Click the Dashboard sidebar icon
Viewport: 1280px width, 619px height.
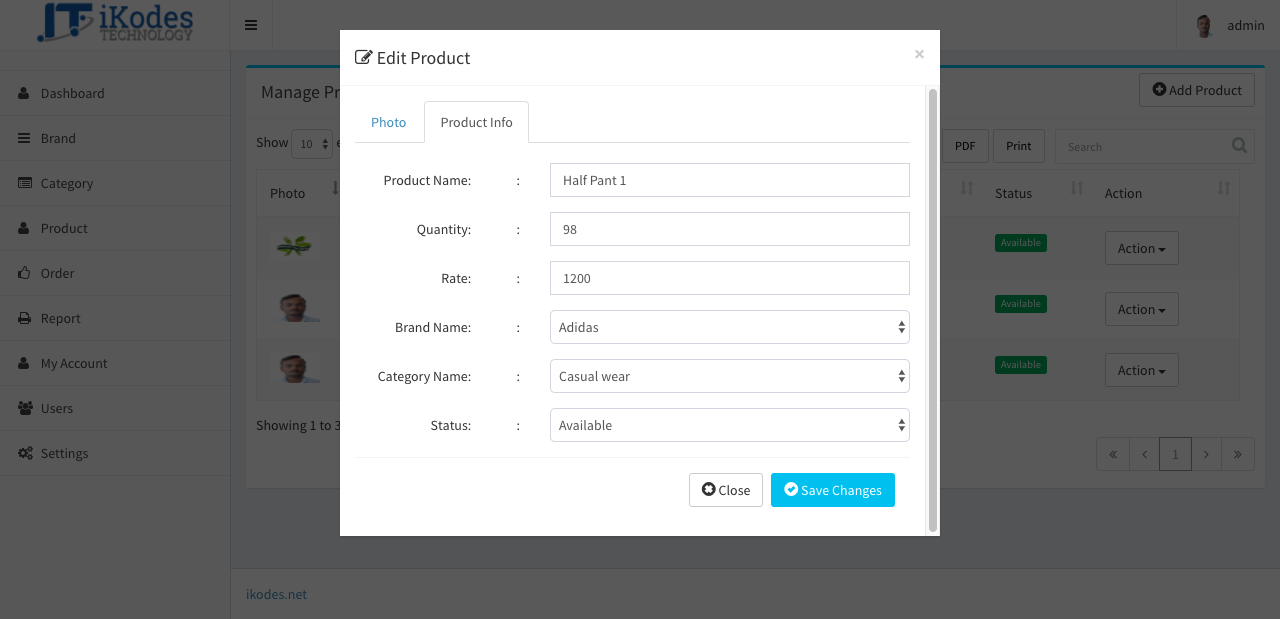coord(24,93)
